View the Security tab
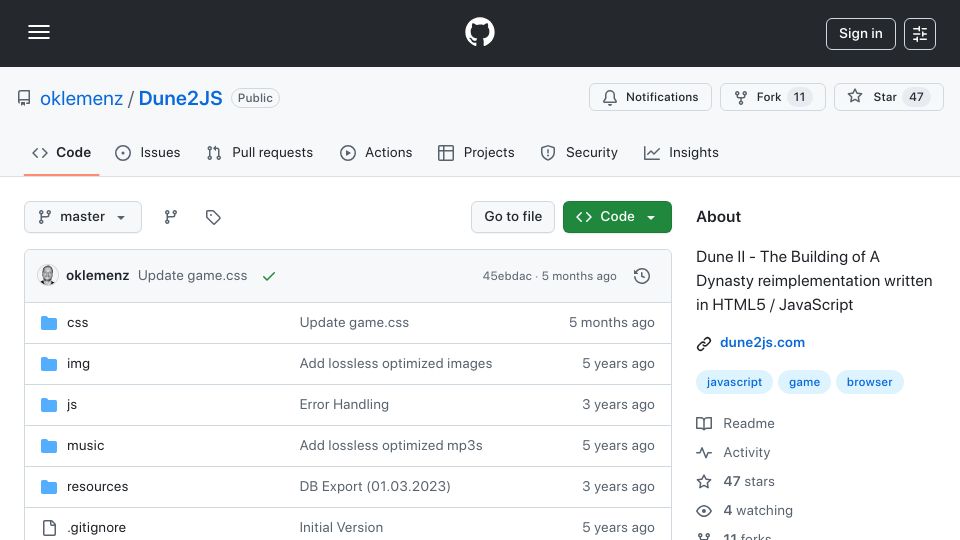The width and height of the screenshot is (960, 540). click(x=579, y=152)
